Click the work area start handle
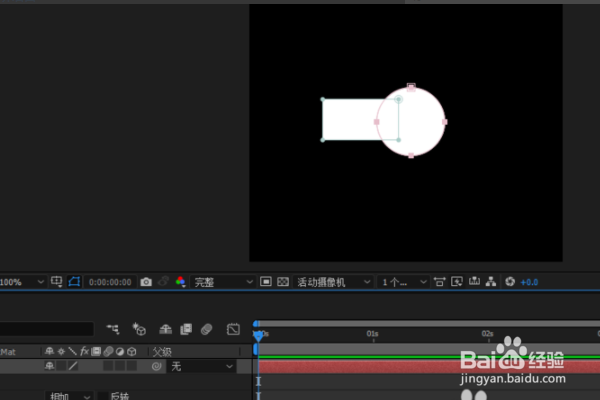Viewport: 600px width, 400px height. coord(256,349)
